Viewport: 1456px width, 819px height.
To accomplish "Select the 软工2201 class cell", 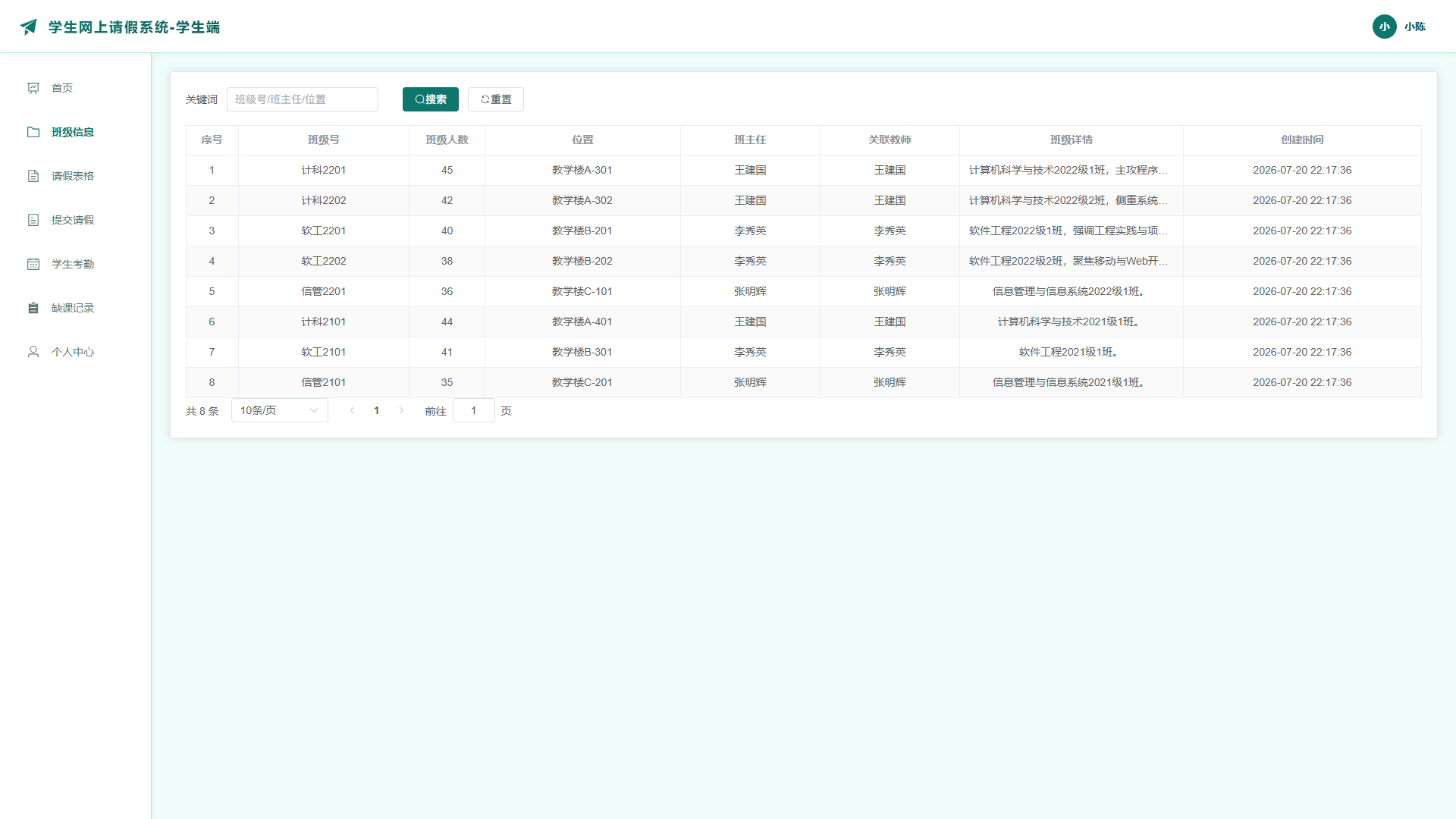I will [x=324, y=231].
